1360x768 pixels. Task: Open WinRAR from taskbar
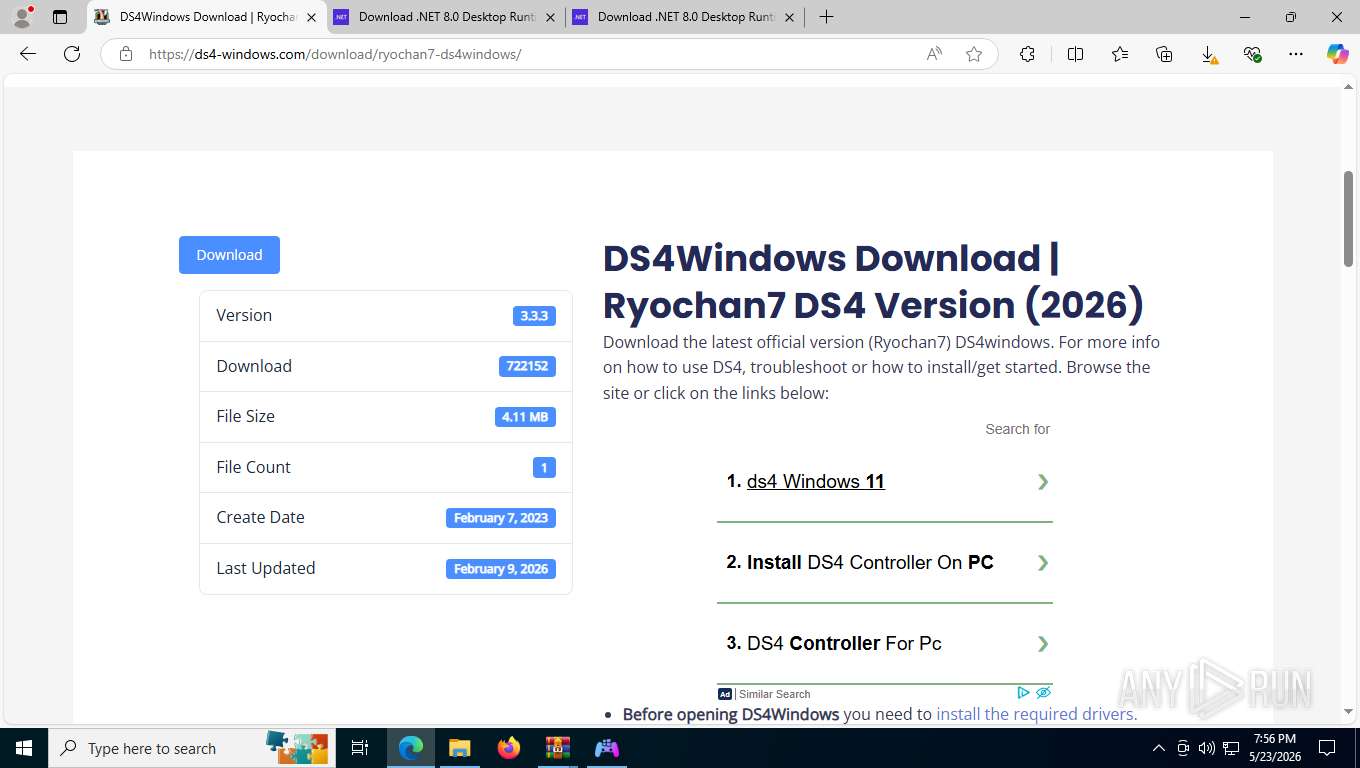click(558, 748)
